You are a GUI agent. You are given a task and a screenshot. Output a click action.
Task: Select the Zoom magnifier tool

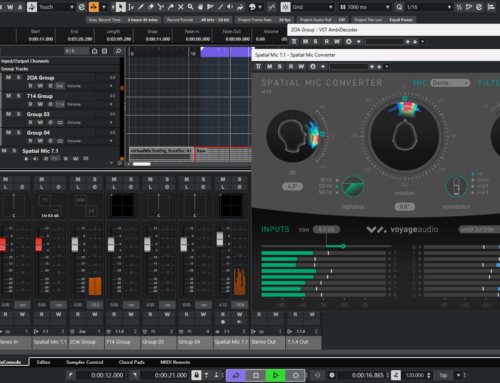point(190,7)
